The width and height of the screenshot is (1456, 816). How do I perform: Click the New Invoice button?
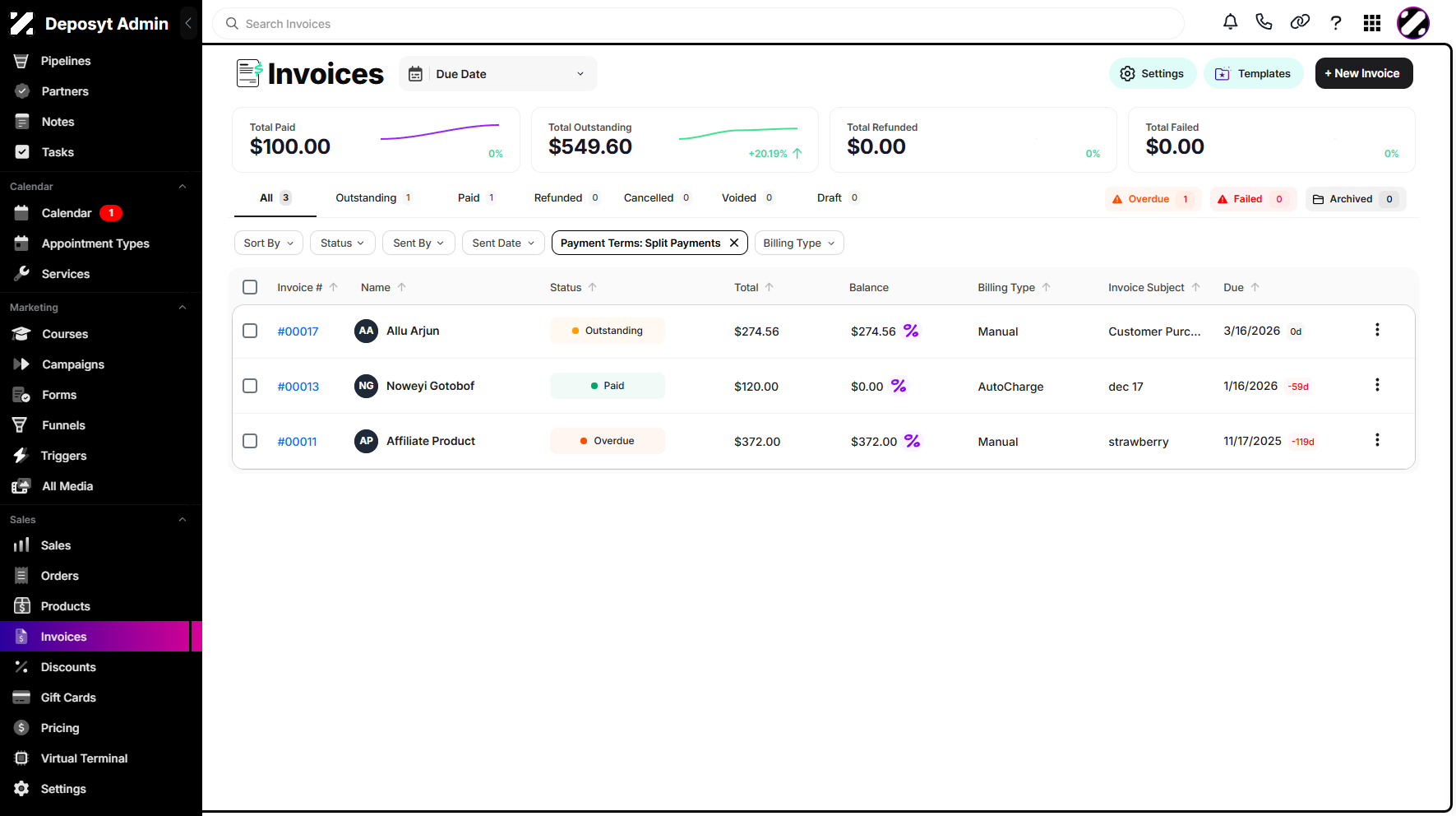click(x=1364, y=73)
